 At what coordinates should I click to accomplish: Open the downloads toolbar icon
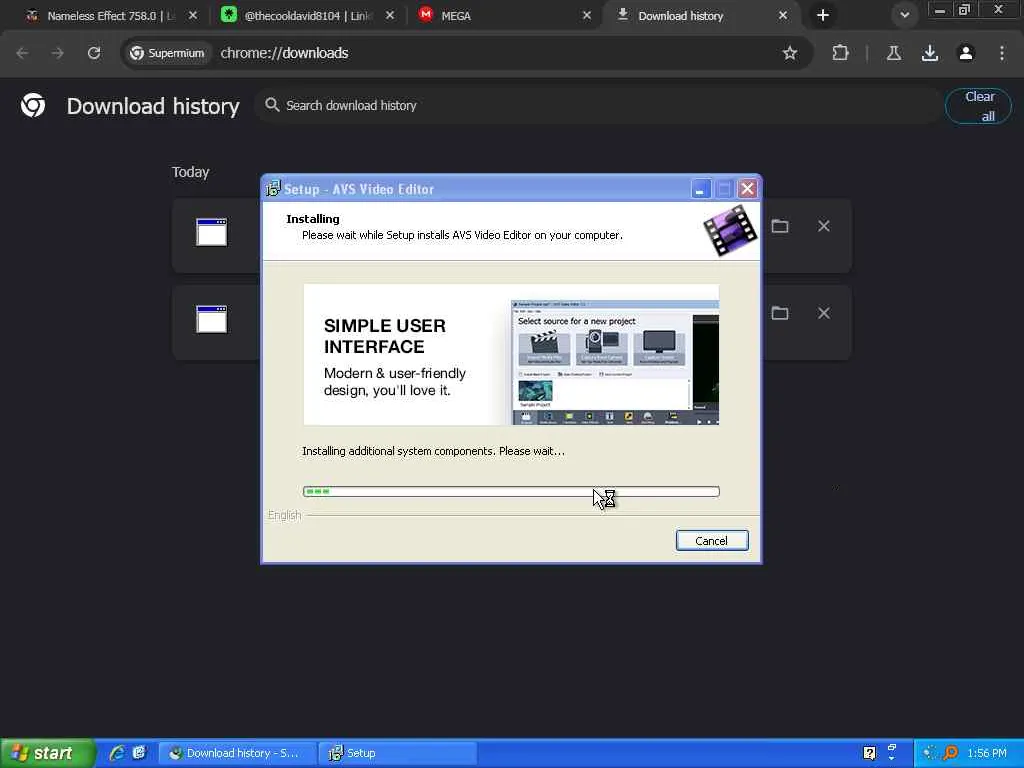930,53
